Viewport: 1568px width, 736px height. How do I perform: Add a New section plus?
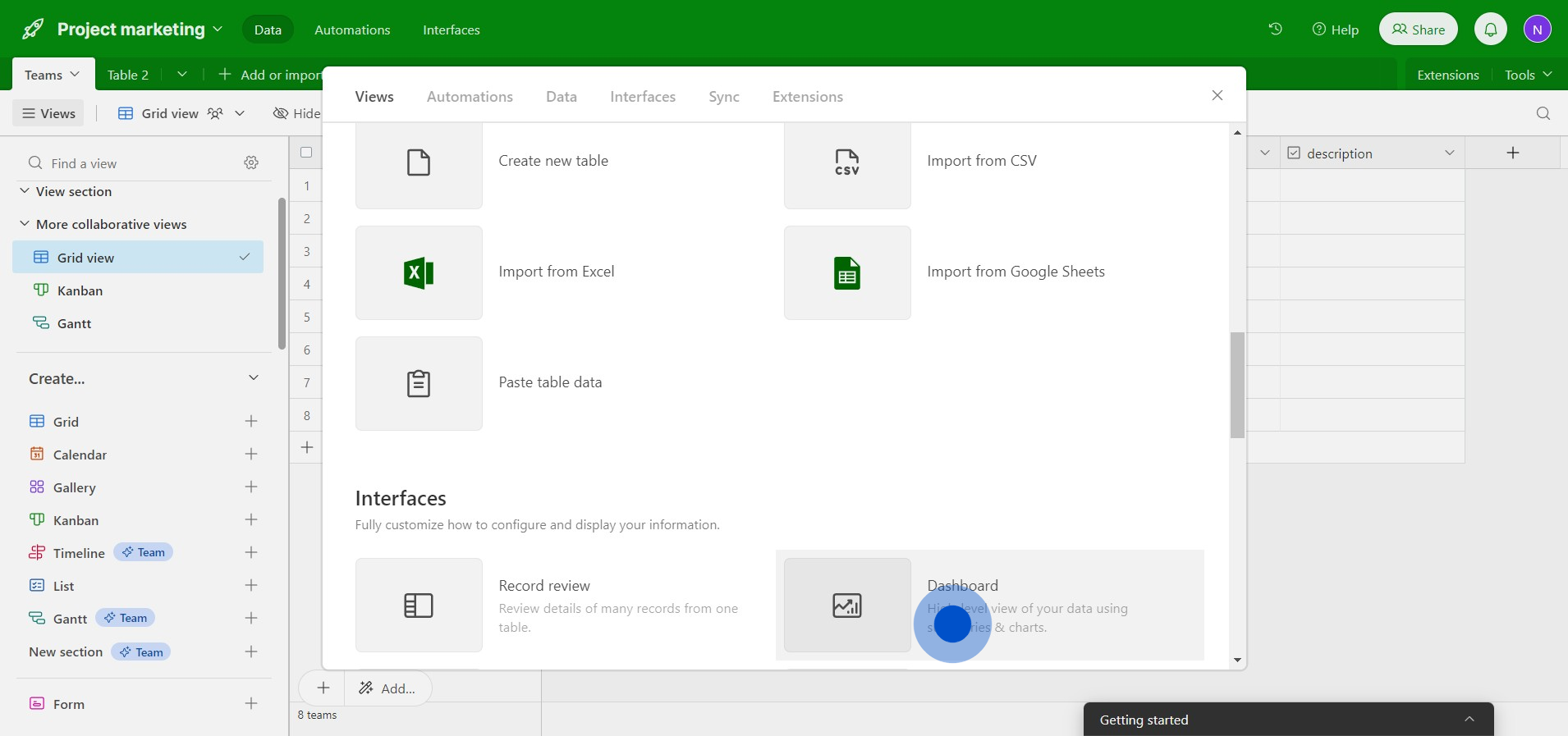[251, 651]
